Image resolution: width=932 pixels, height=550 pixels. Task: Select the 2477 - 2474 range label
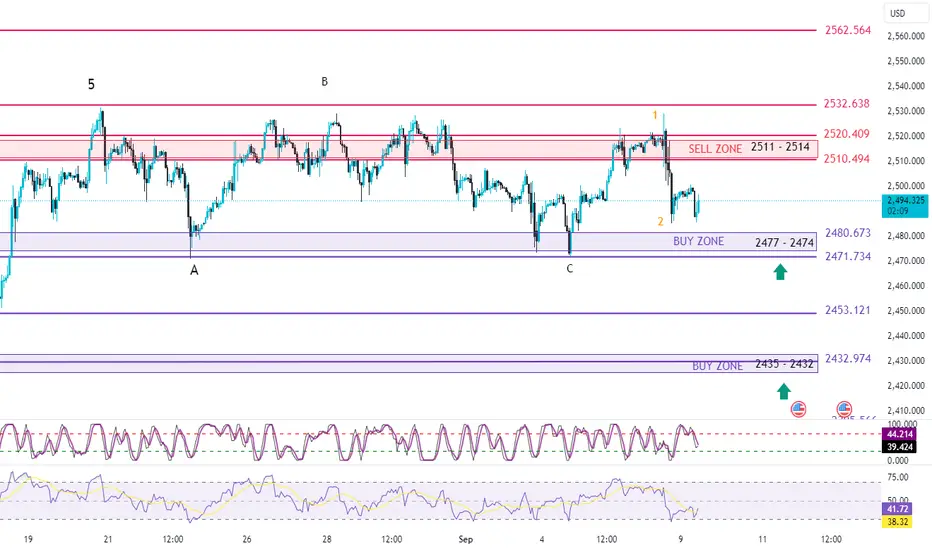point(785,243)
